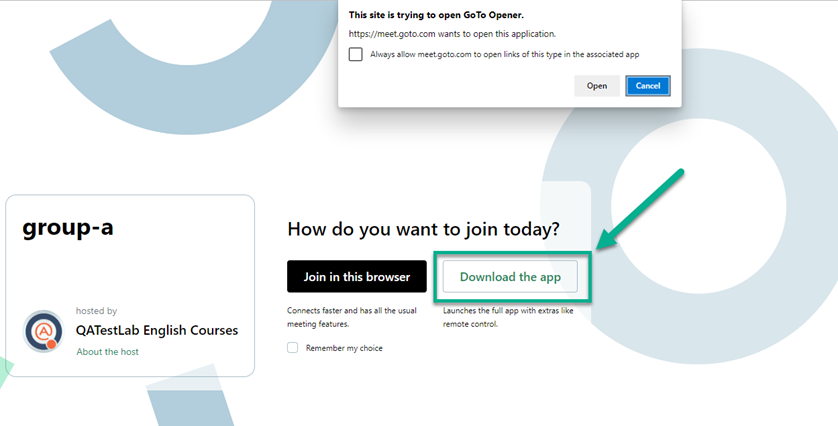Open the About the host link
Screen dimensions: 838x426
click(107, 352)
